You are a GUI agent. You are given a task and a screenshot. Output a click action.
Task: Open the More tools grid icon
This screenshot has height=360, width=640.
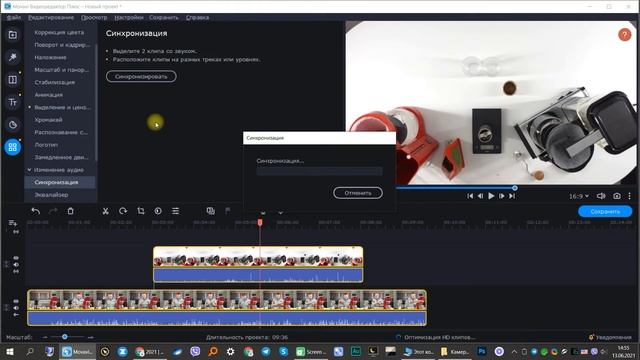click(x=13, y=147)
